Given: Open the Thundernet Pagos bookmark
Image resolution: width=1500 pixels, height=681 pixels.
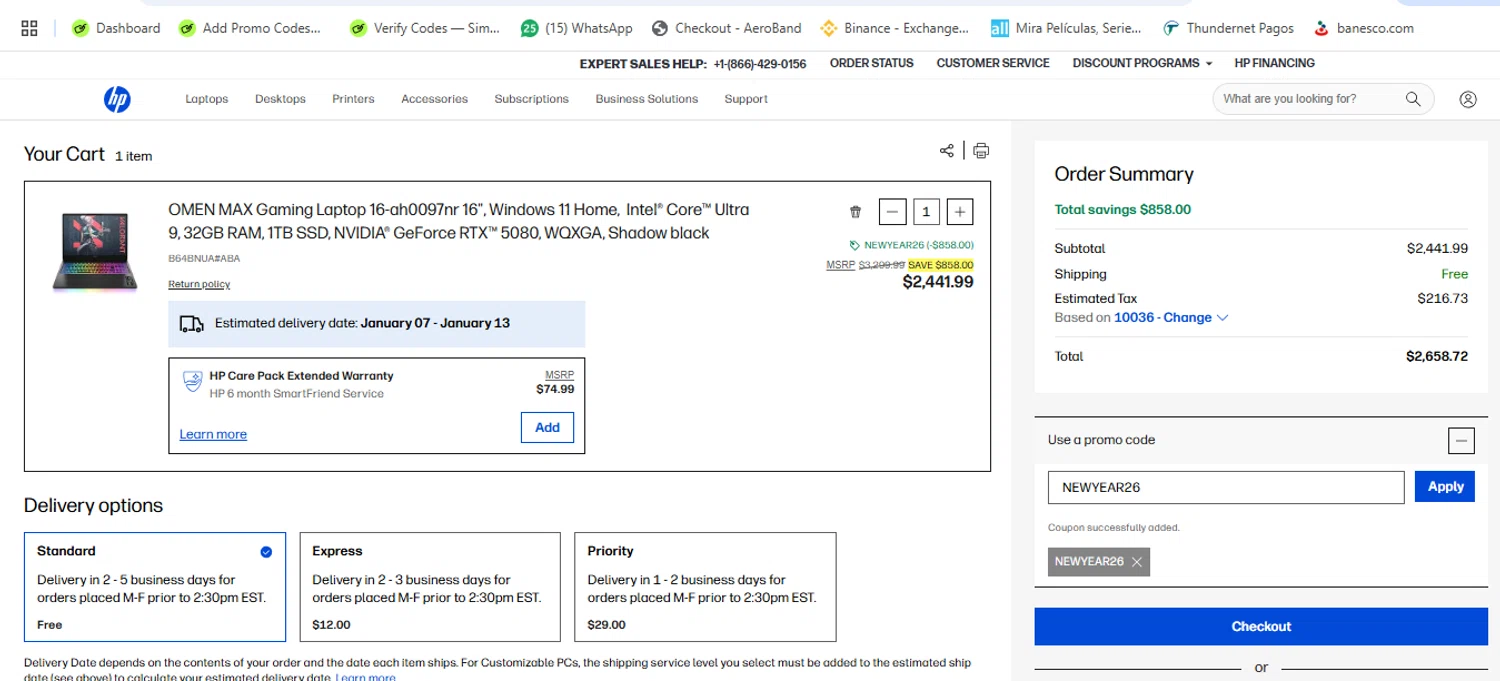Looking at the screenshot, I should 1228,28.
